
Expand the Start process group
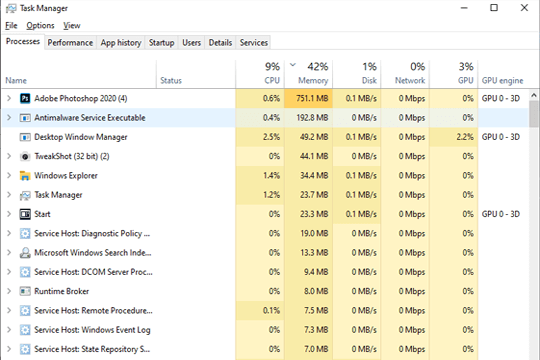pos(9,214)
